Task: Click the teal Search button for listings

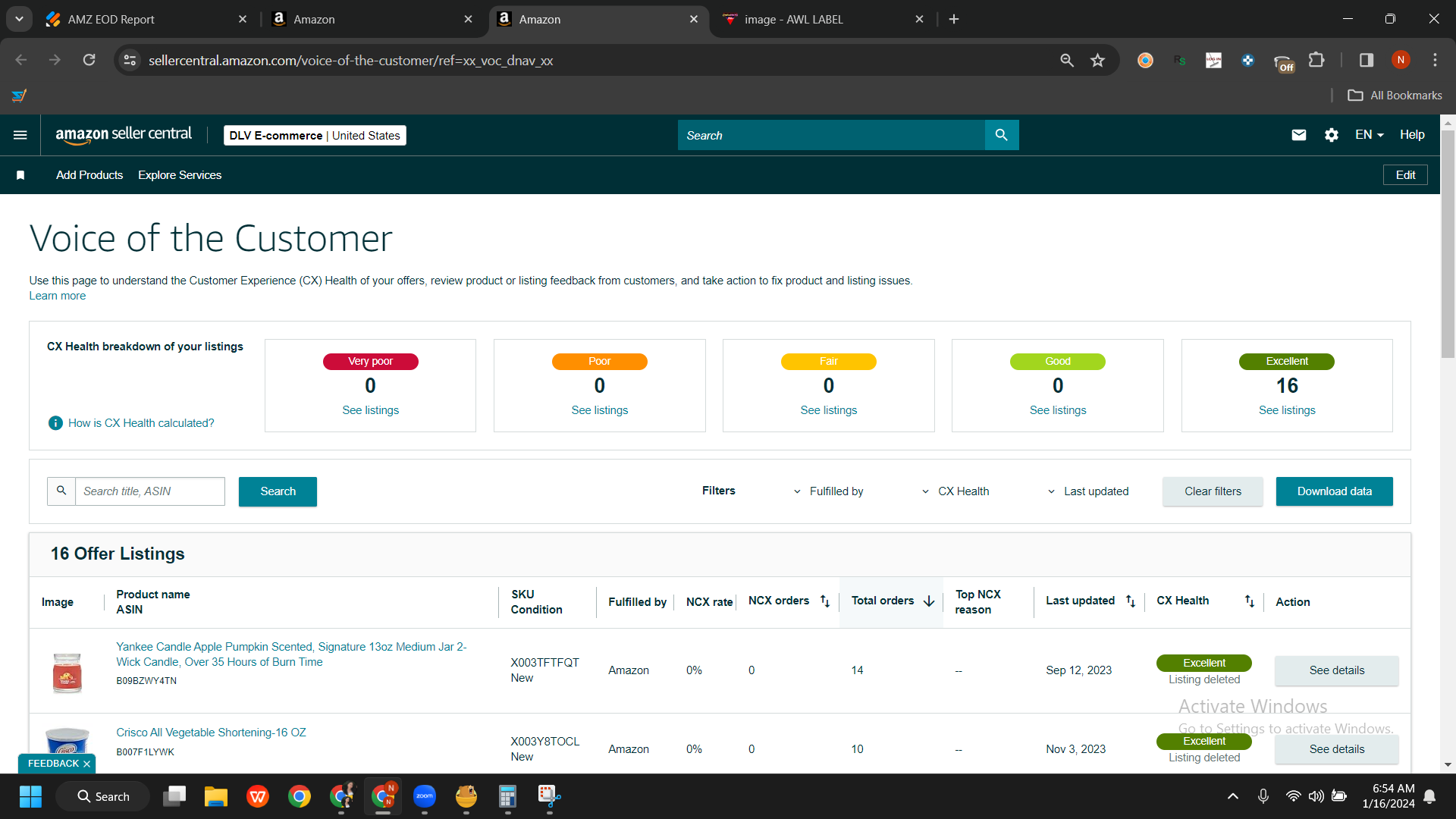Action: pyautogui.click(x=278, y=491)
